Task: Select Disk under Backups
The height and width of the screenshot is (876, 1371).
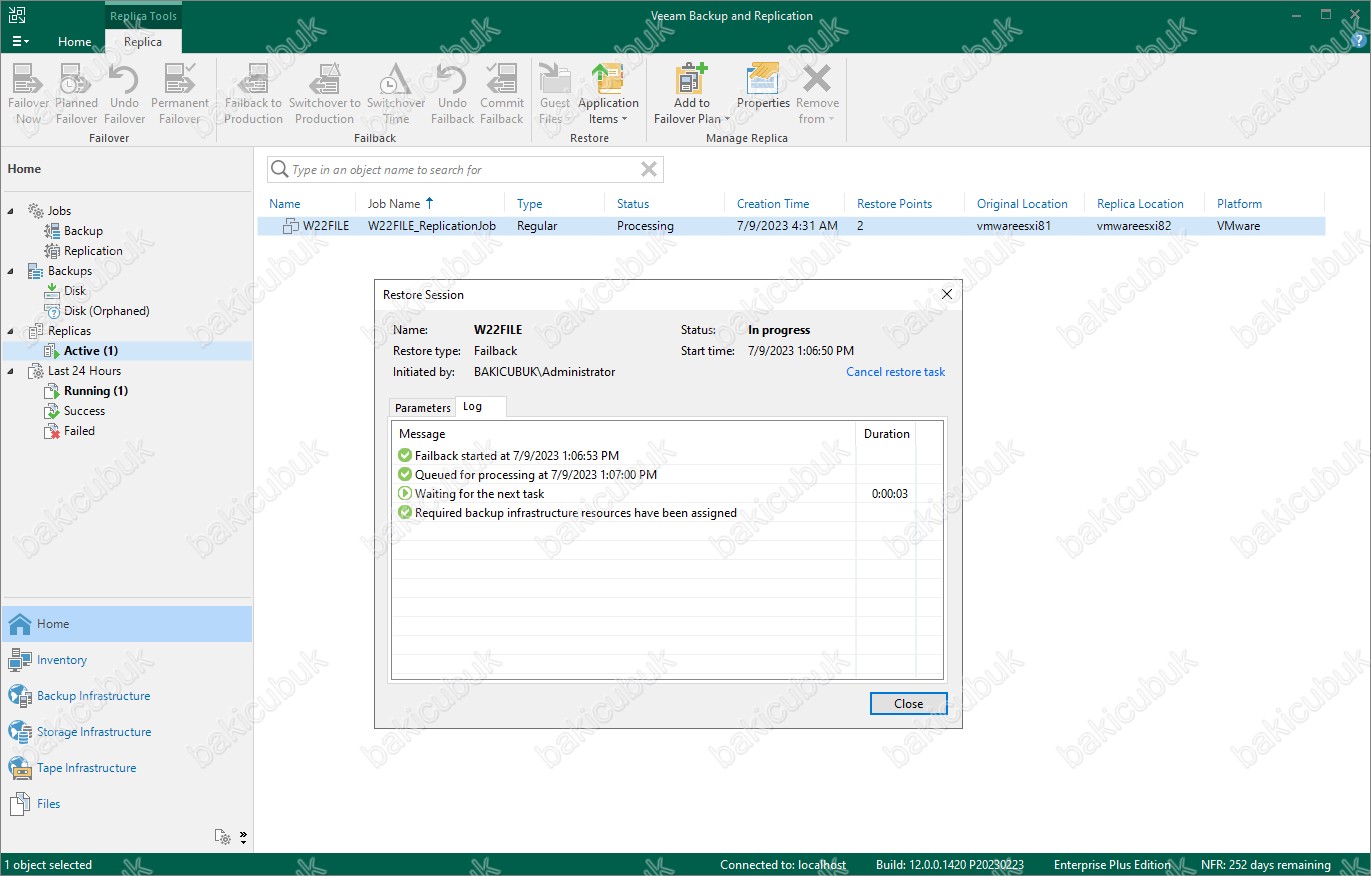Action: (75, 291)
